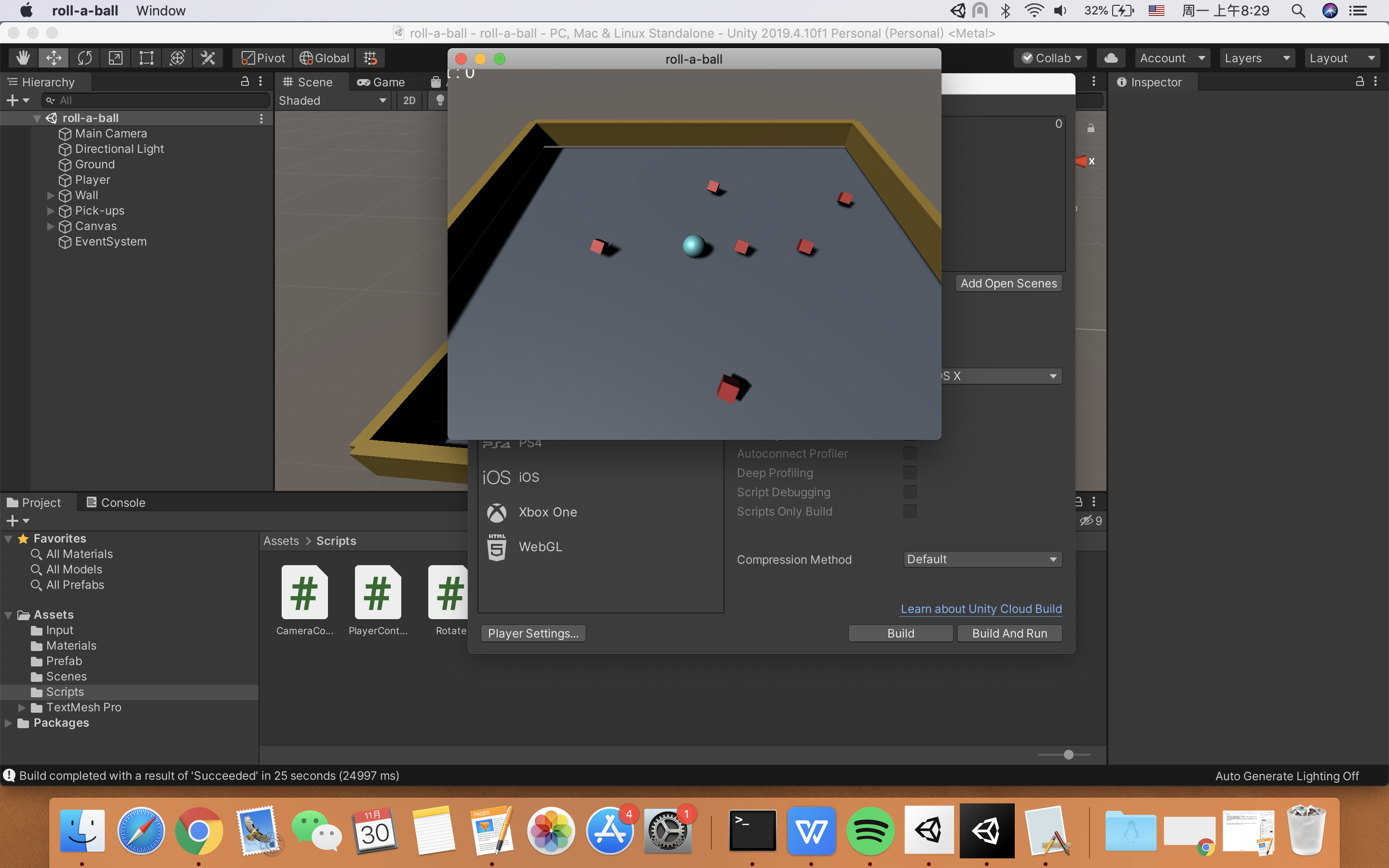Open macOS Spotlight search
This screenshot has height=868, width=1389.
tap(1298, 10)
